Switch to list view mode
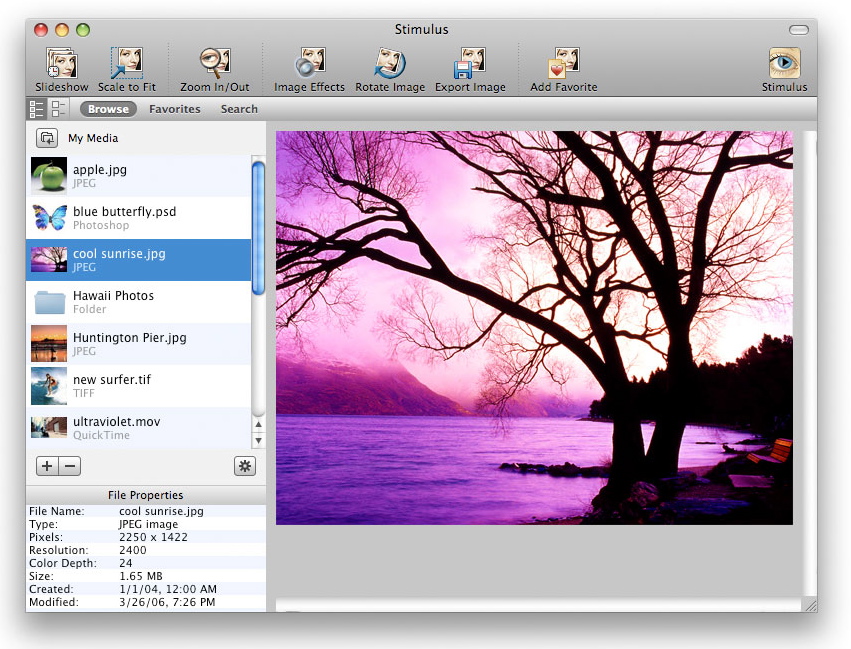The image size is (851, 649). click(37, 109)
